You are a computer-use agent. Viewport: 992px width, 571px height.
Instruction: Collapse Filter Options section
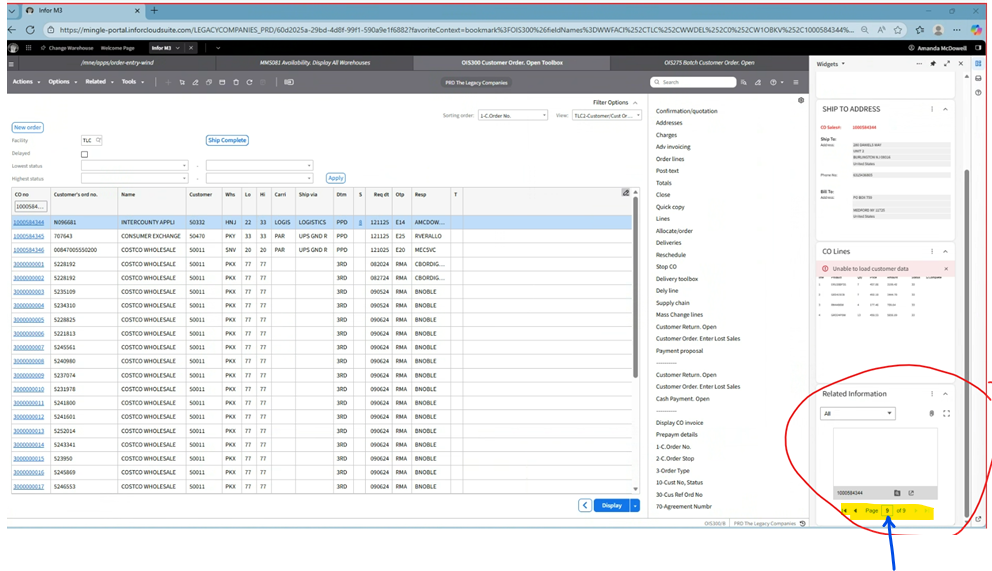tap(635, 102)
